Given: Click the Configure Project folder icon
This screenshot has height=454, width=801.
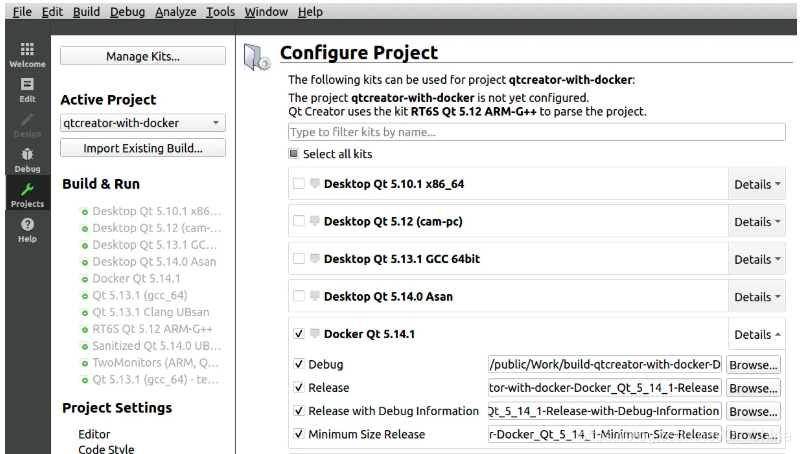Looking at the screenshot, I should 257,57.
